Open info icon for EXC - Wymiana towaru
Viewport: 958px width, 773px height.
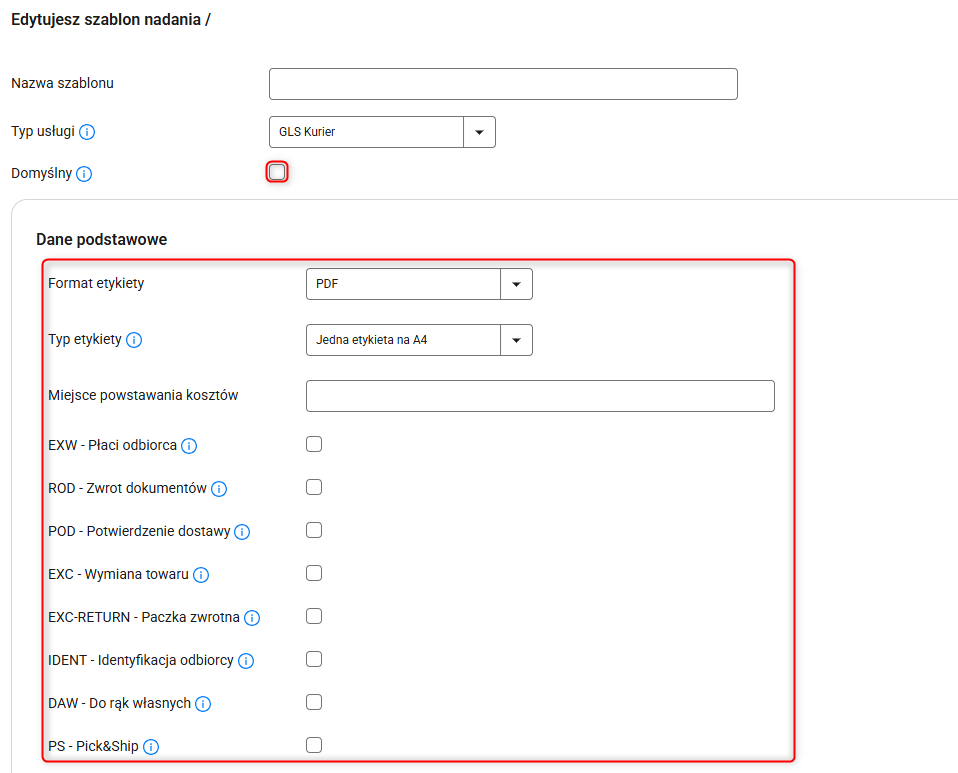tap(201, 575)
